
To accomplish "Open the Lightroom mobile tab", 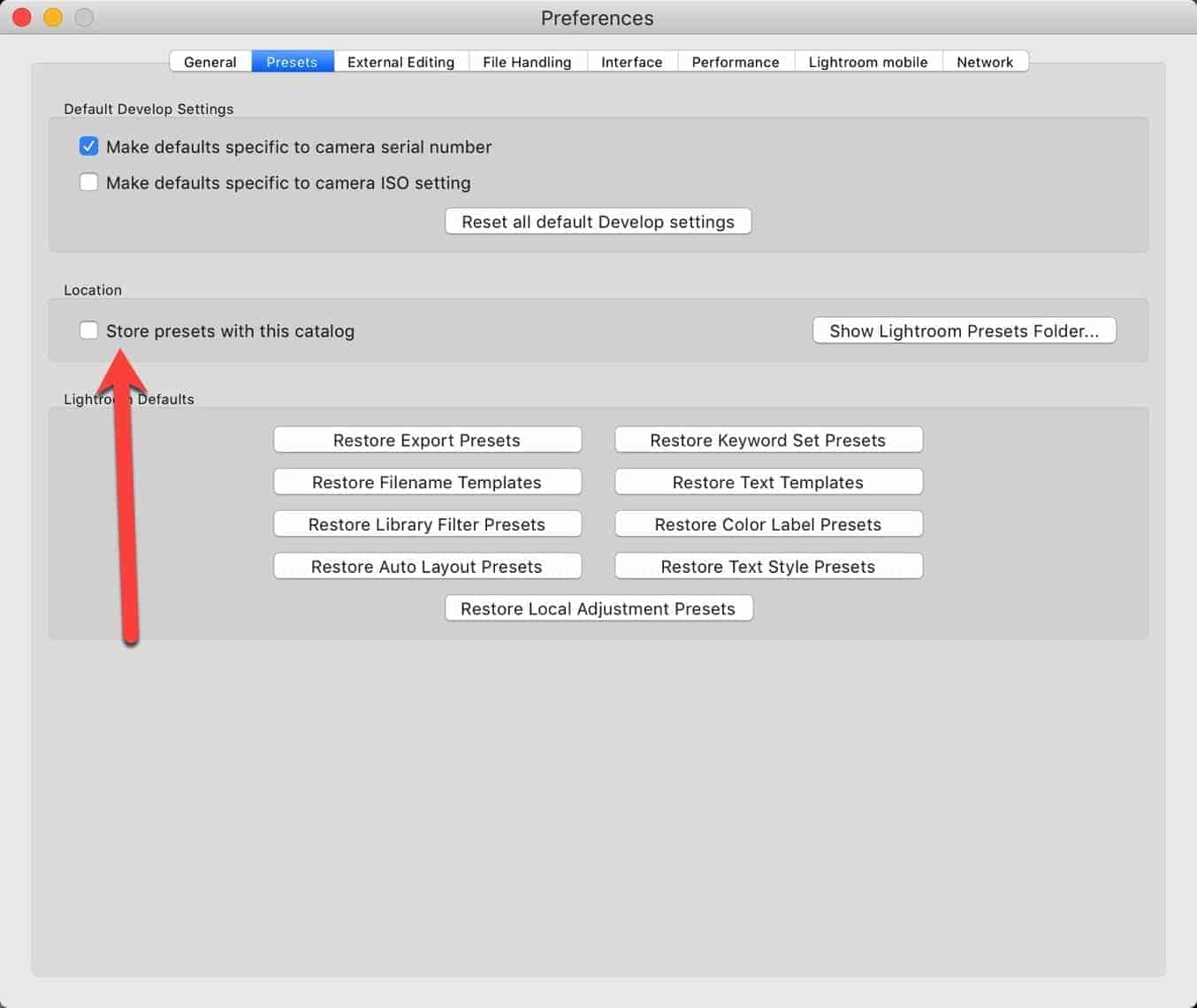I will [x=868, y=62].
